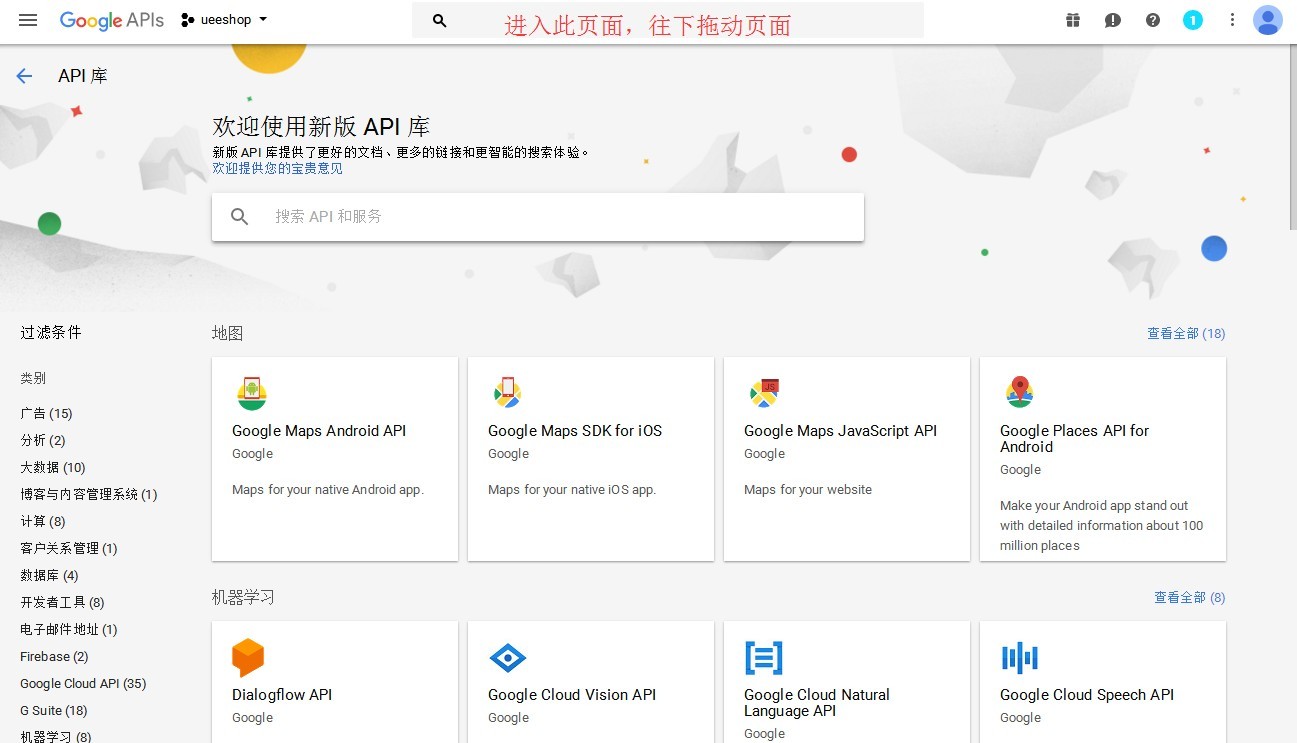Image resolution: width=1297 pixels, height=743 pixels.
Task: Click the 欢迎提供您的宝贵意见 link
Action: [x=277, y=168]
